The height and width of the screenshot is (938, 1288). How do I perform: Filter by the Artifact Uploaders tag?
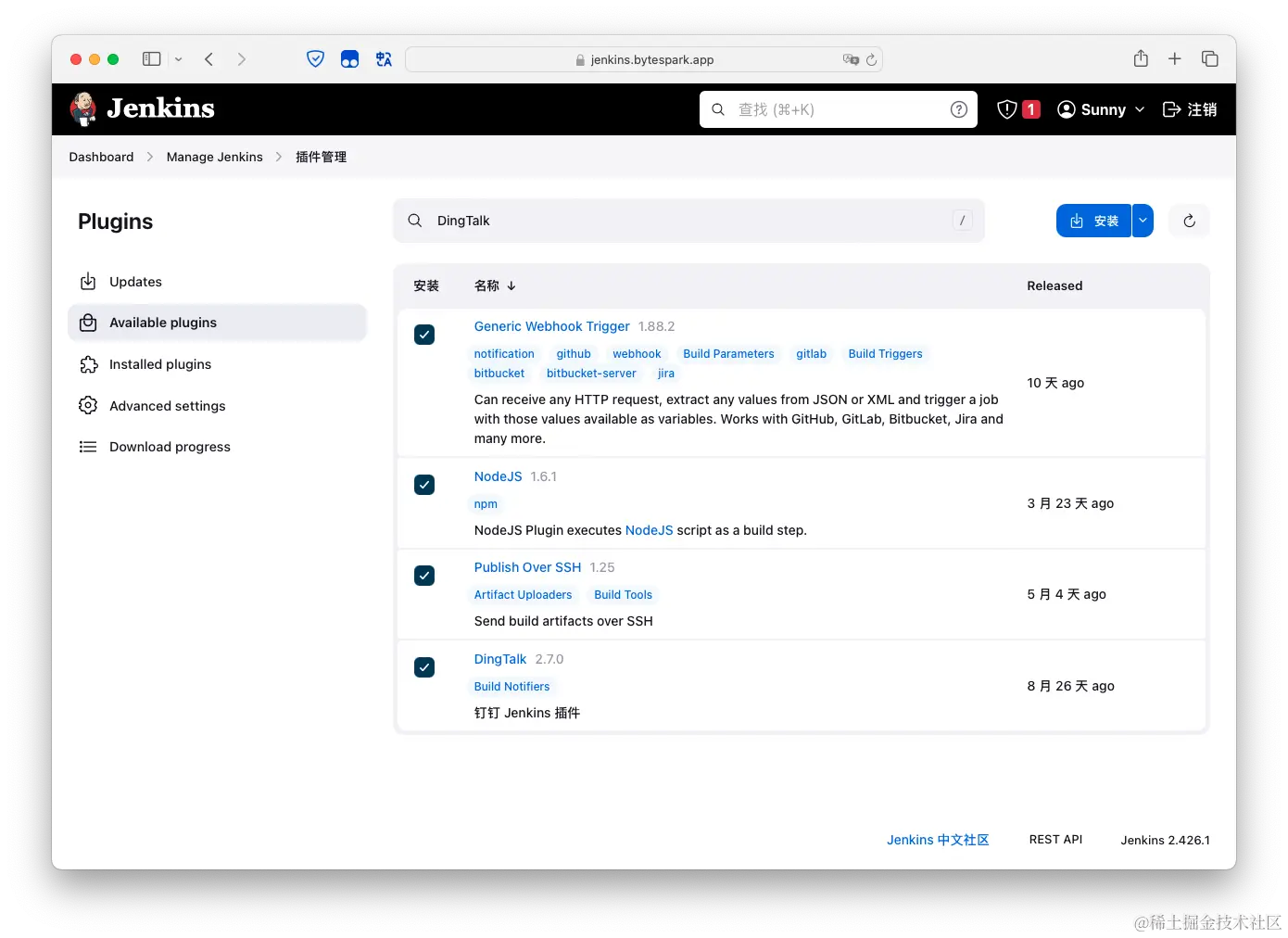tap(523, 595)
